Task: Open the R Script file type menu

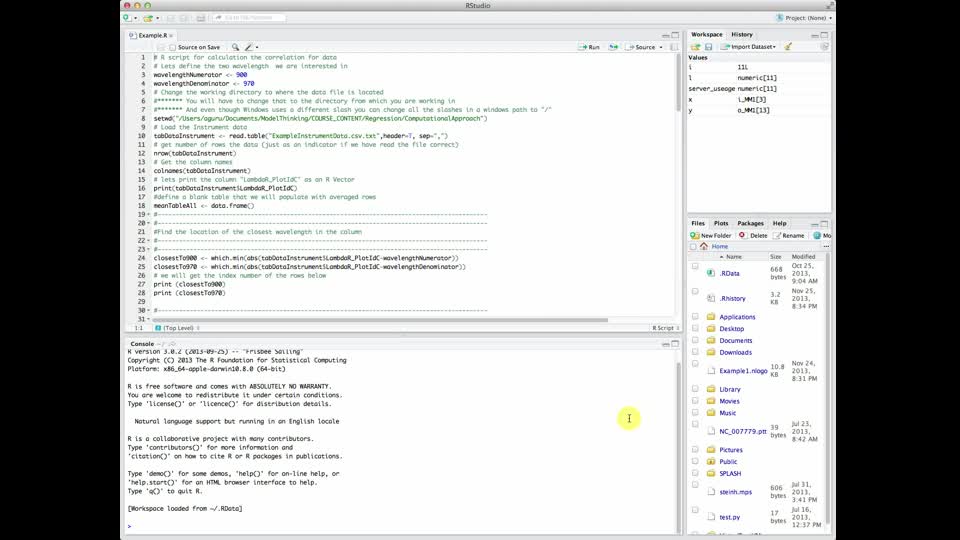Action: [x=666, y=328]
